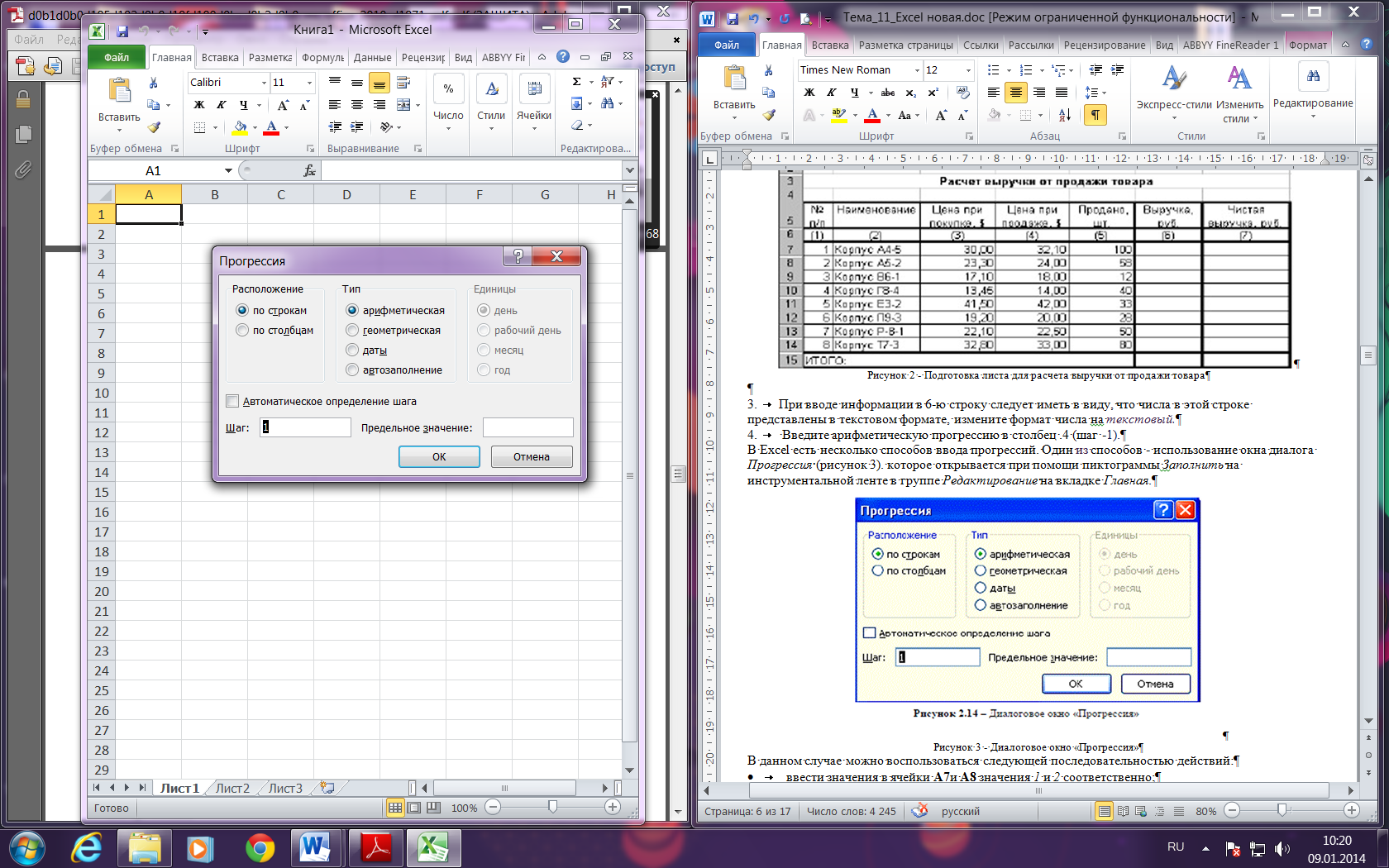Open the Файл tab in Excel
Screen dimensions: 1389x868
117,57
